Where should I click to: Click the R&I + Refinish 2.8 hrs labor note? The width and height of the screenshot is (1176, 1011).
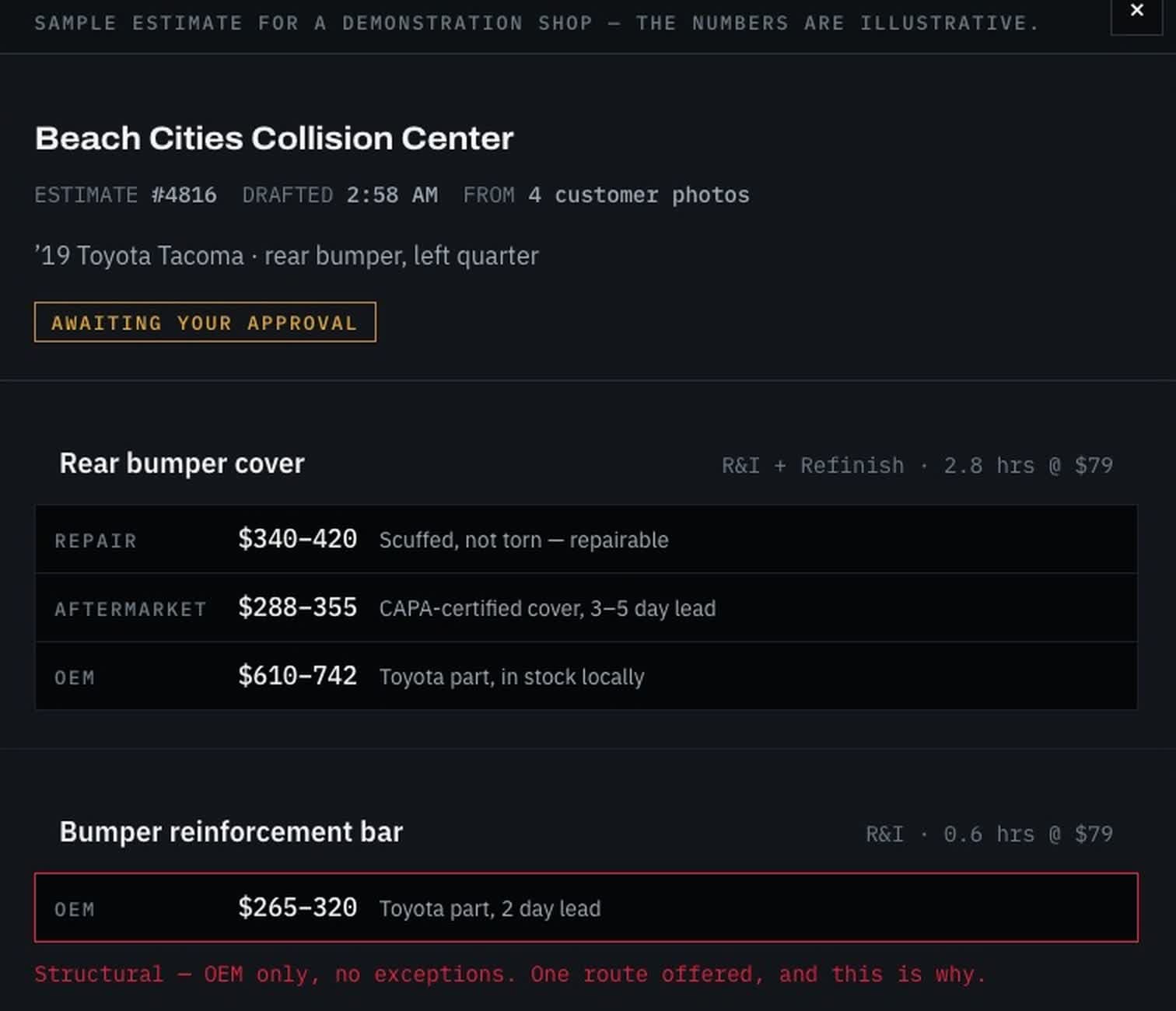[917, 465]
